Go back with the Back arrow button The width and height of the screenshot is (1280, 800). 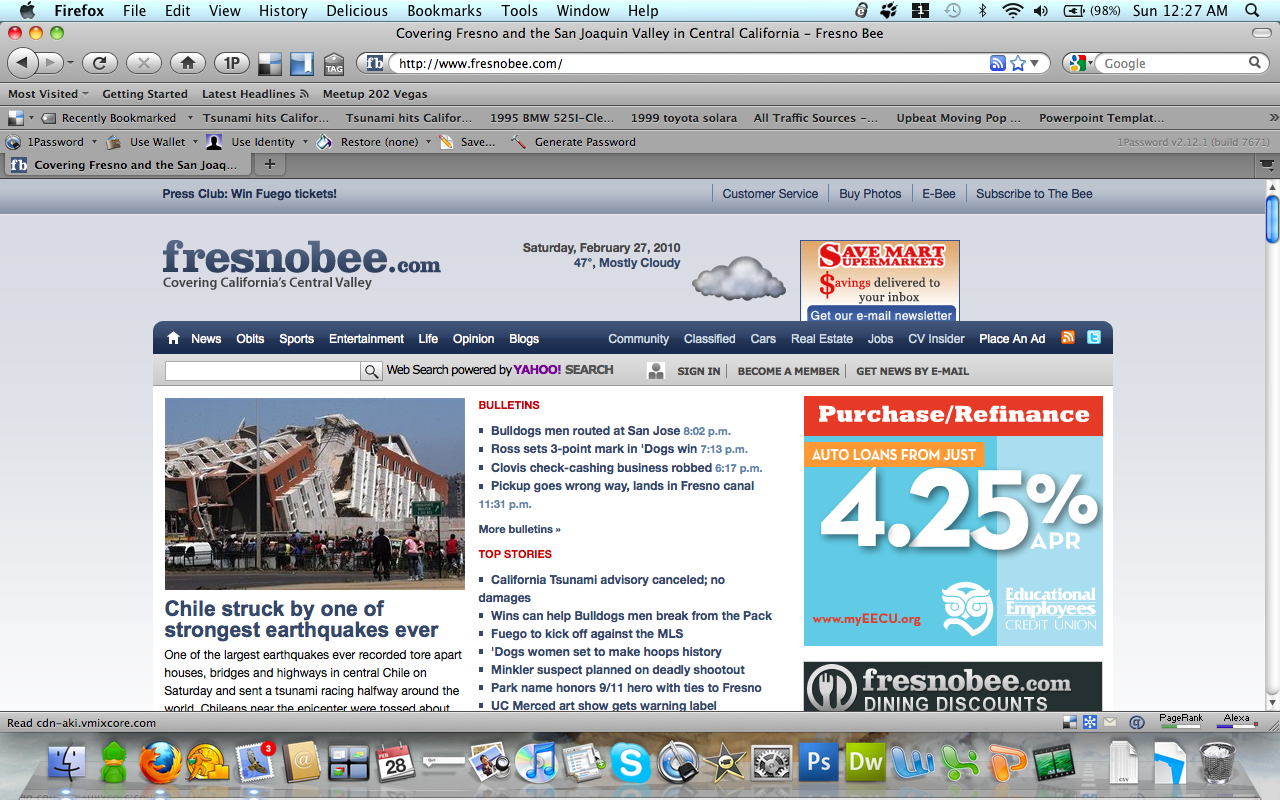click(24, 63)
